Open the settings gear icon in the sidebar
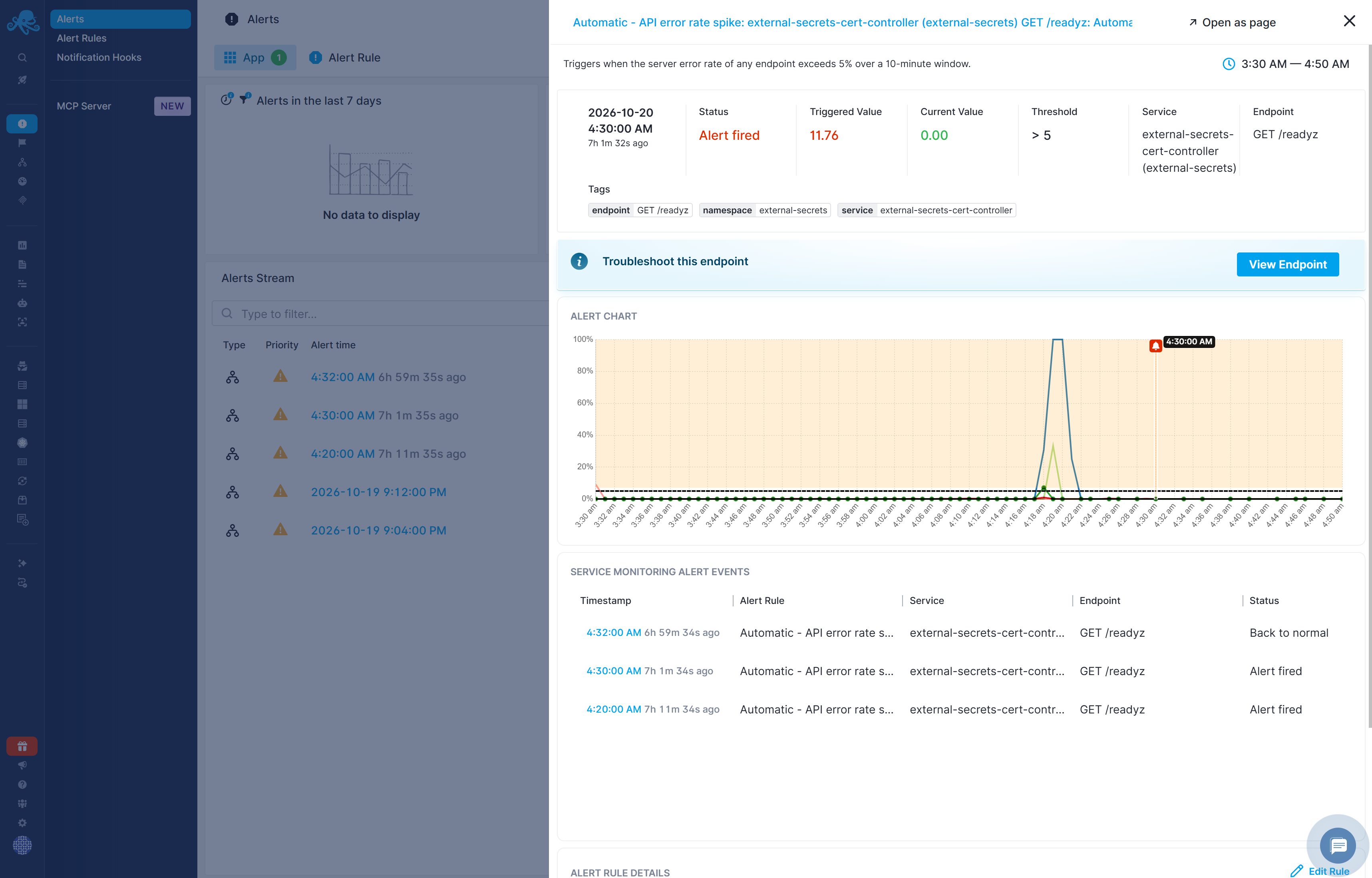 click(x=22, y=823)
